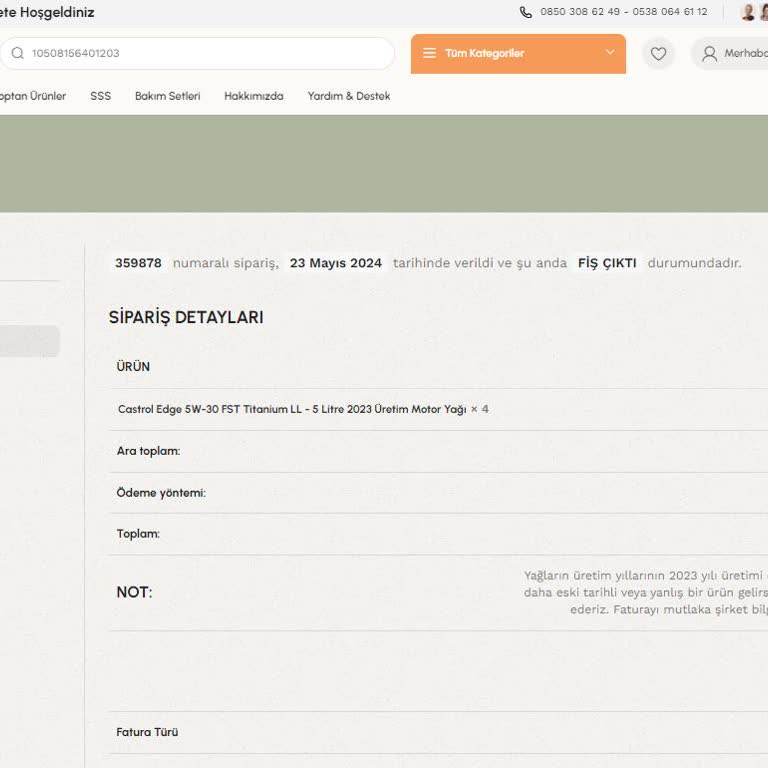This screenshot has height=768, width=768.
Task: Navigate to Bakım Setleri
Action: pos(167,96)
